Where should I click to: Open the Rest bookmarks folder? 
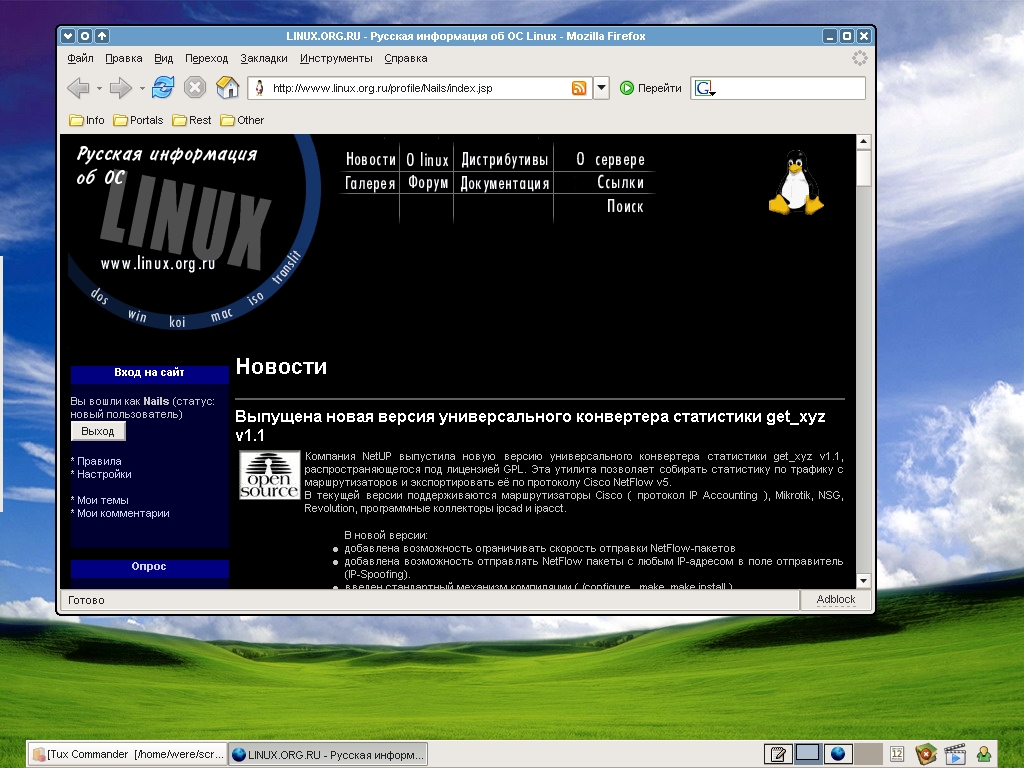pyautogui.click(x=191, y=120)
